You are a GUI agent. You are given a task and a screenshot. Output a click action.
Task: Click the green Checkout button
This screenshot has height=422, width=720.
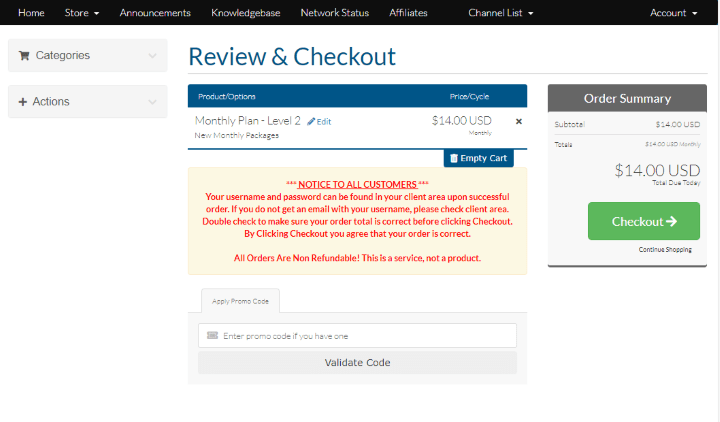click(x=644, y=221)
